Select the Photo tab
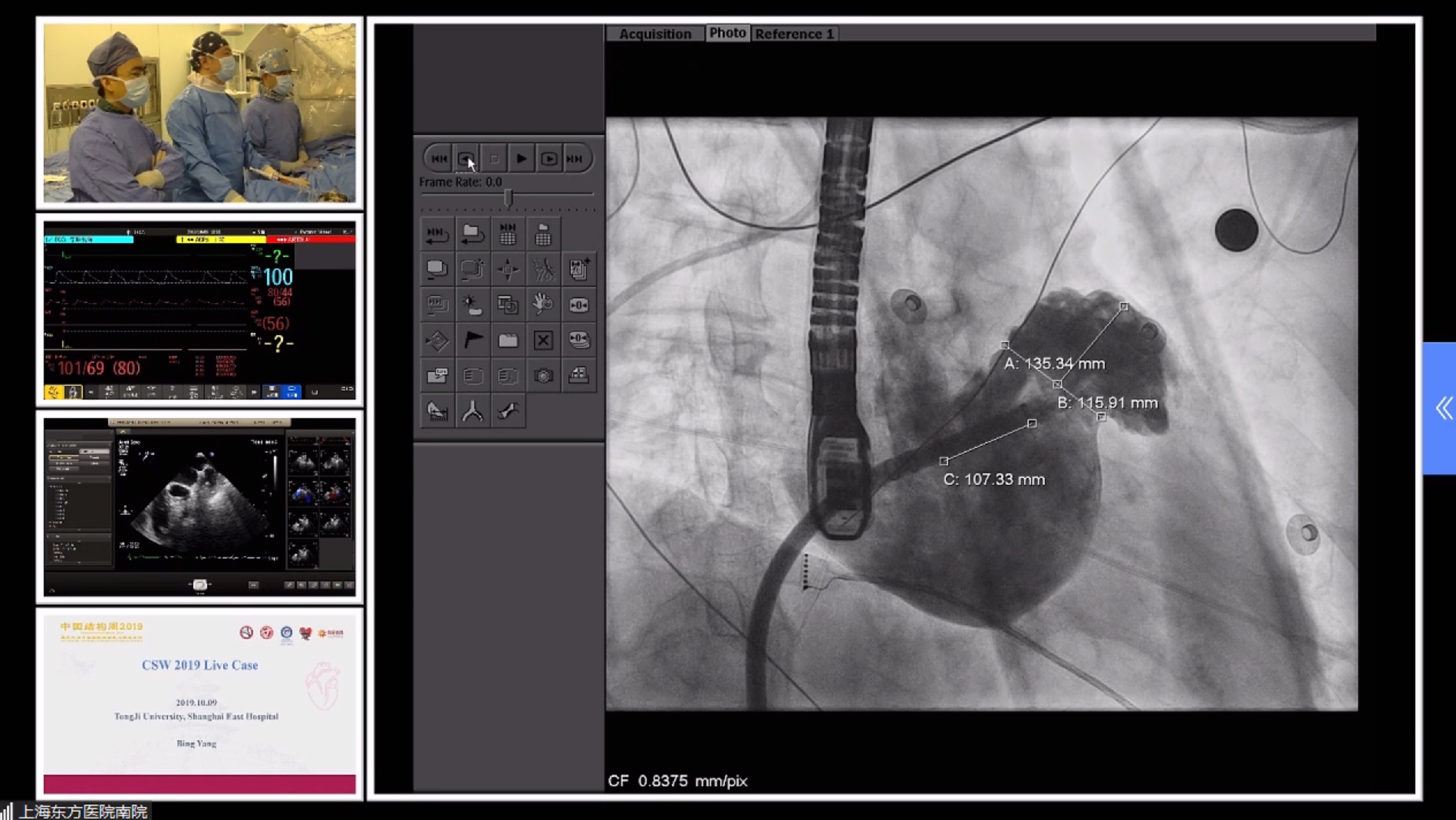Image resolution: width=1456 pixels, height=820 pixels. tap(727, 33)
